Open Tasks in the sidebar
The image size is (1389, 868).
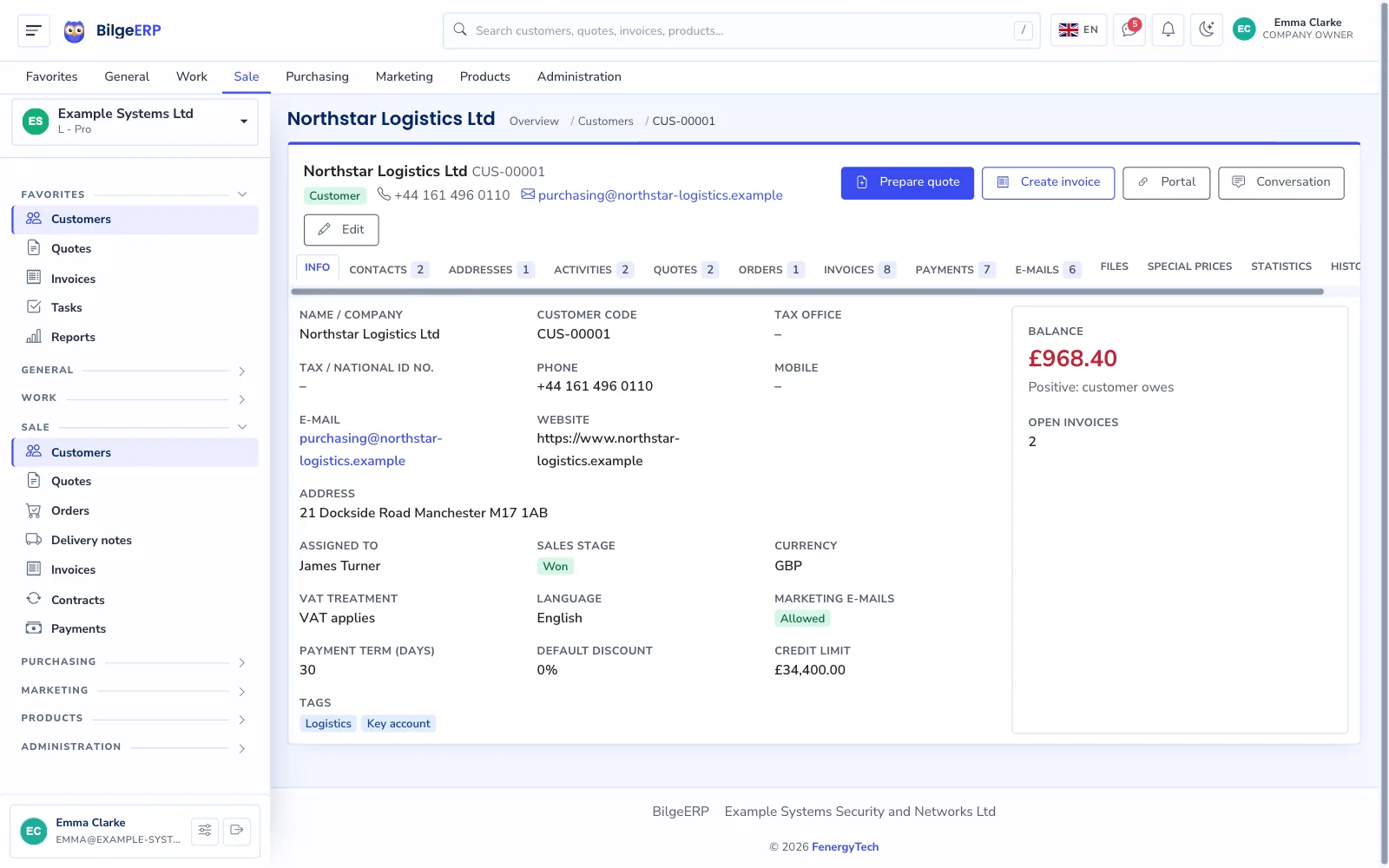pos(135,307)
